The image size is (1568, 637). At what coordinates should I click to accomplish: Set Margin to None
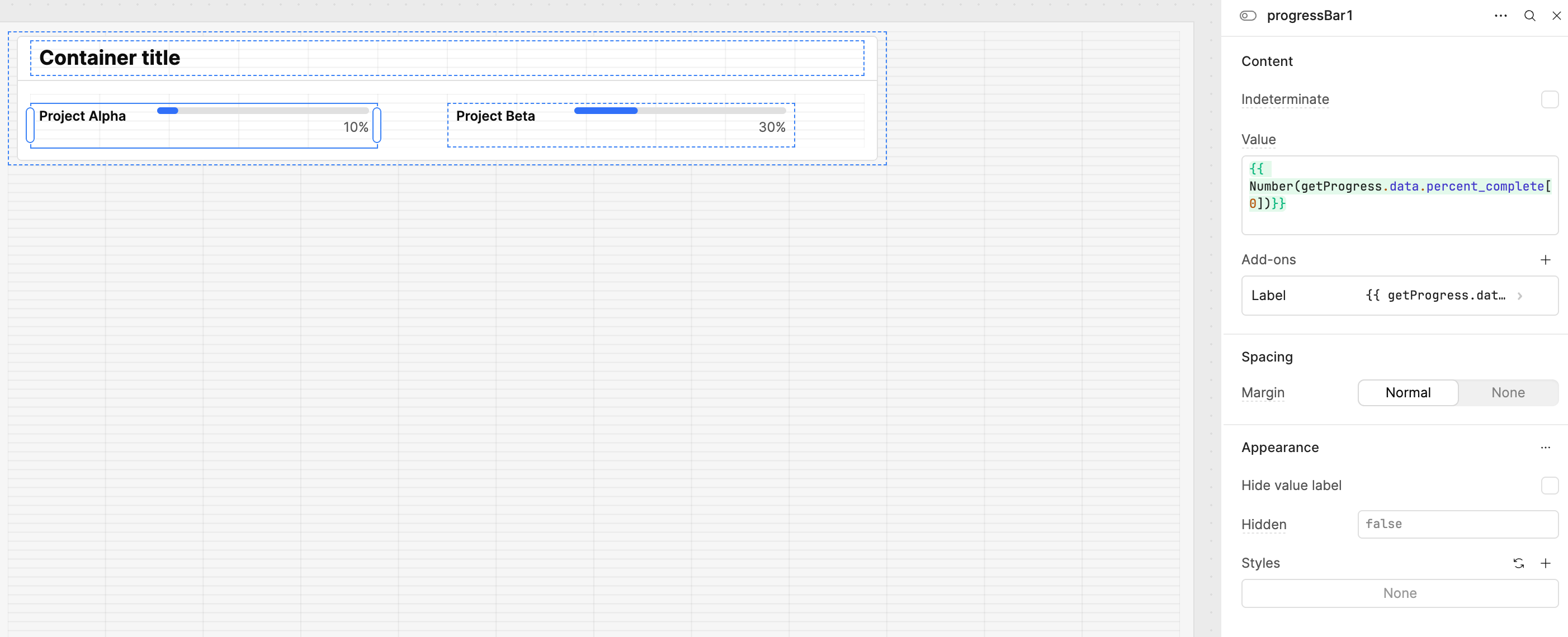pos(1507,392)
